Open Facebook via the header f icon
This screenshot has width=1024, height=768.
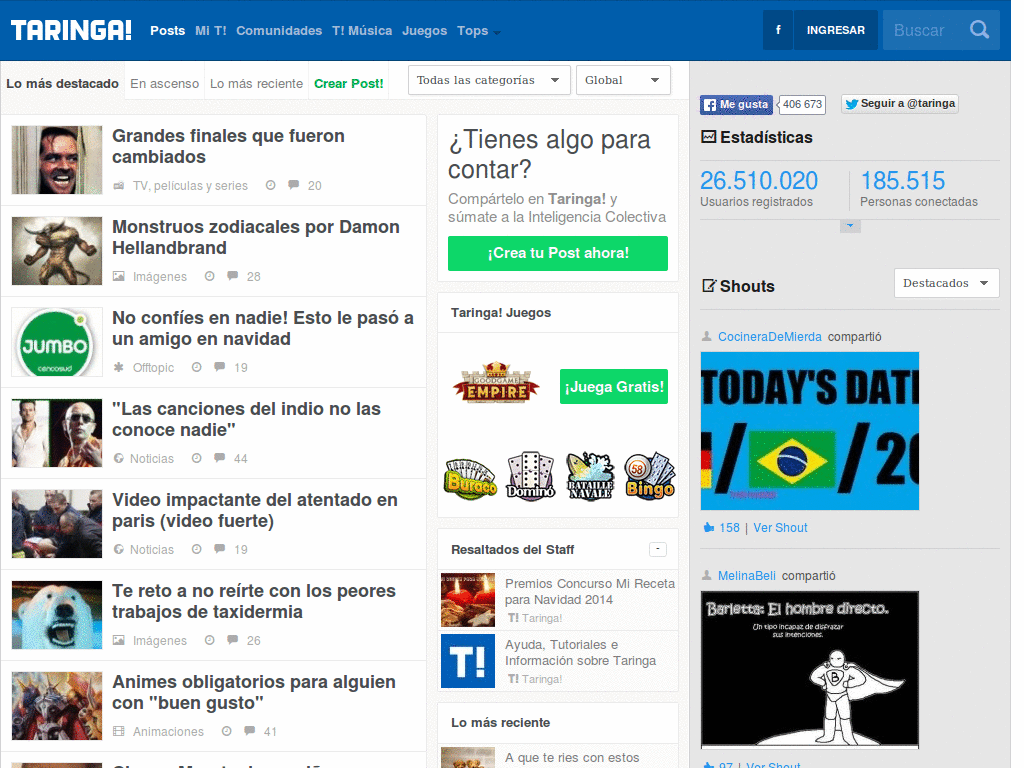pos(777,30)
